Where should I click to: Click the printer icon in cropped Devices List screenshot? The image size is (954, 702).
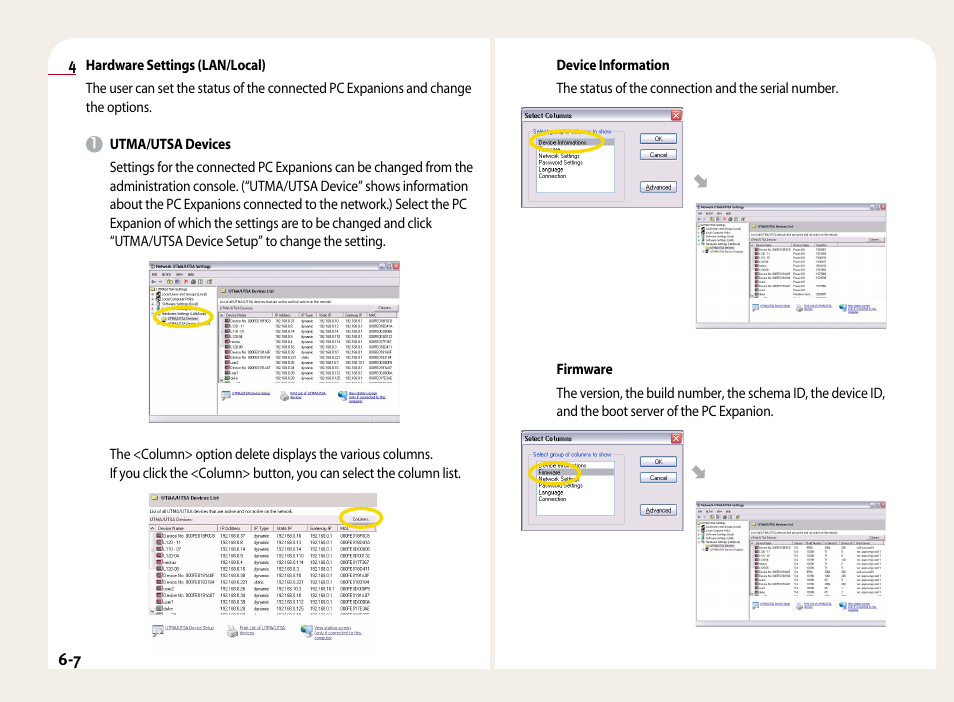tap(232, 631)
